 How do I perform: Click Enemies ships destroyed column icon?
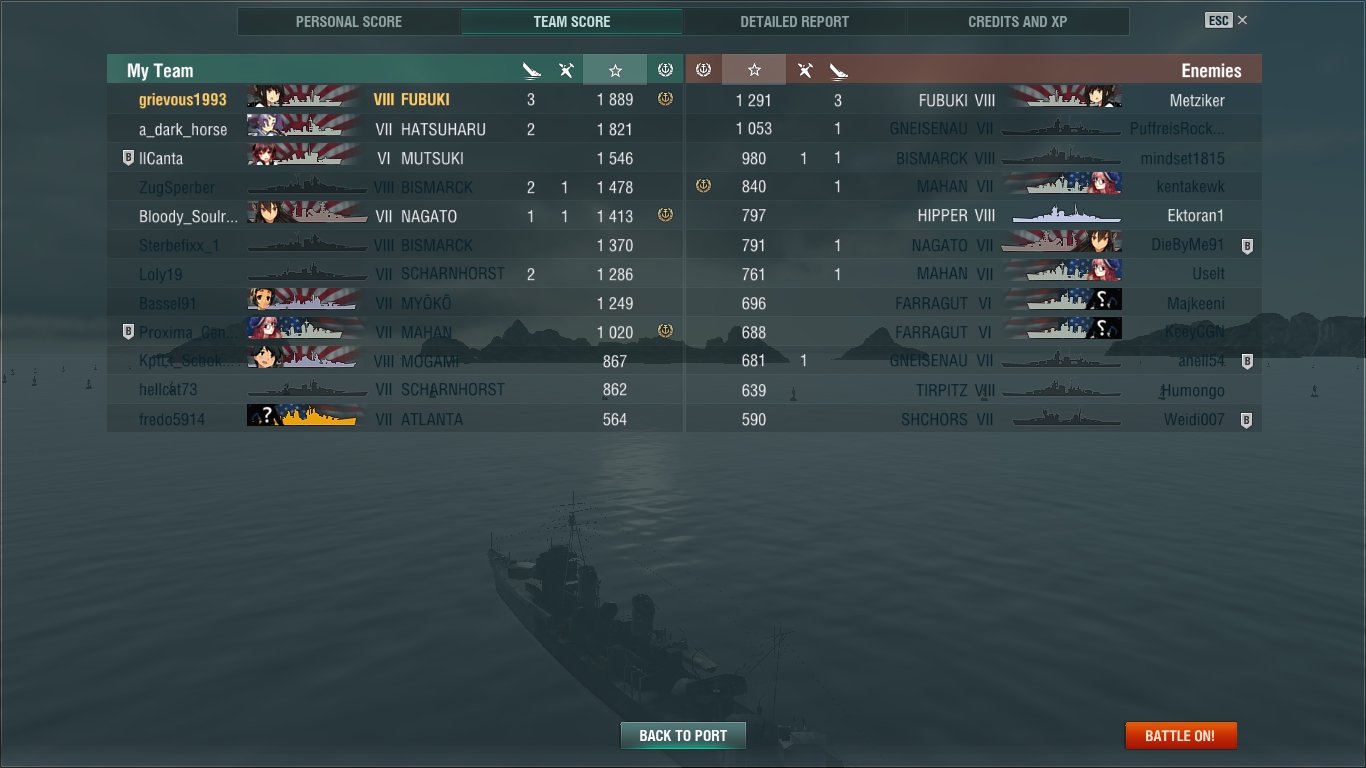pos(838,70)
